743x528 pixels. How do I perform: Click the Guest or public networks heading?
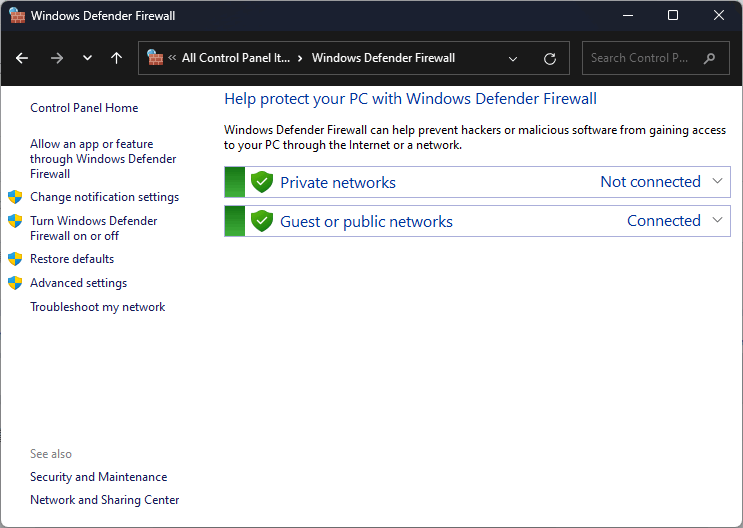tap(366, 221)
